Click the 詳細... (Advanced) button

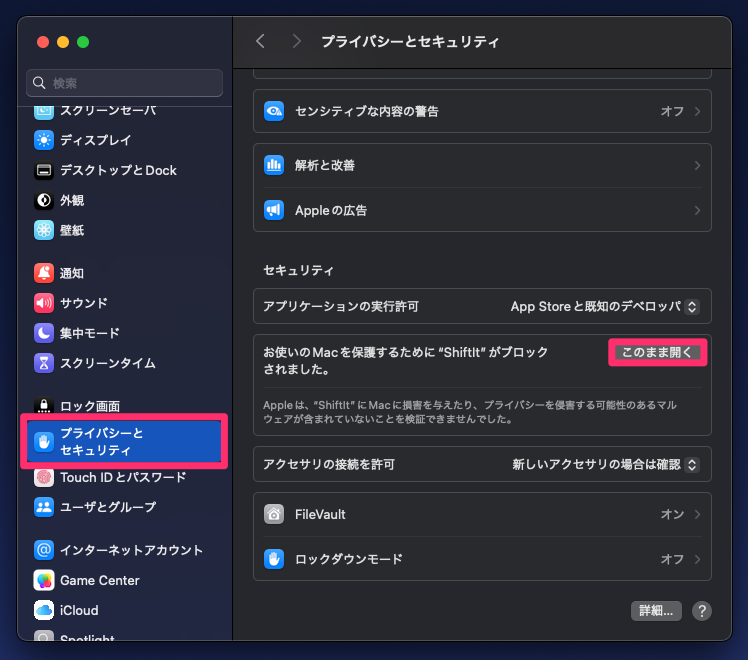tap(656, 610)
